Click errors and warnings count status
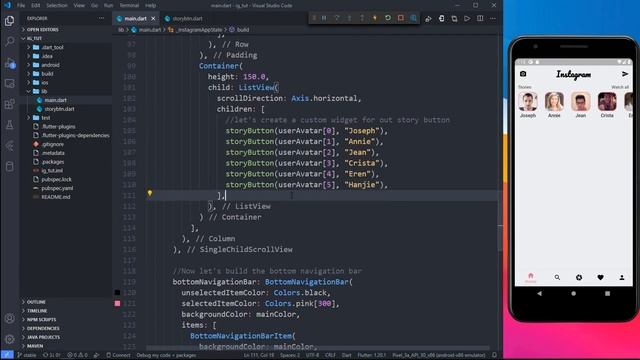Screen dimensions: 640x360 (x=78, y=355)
